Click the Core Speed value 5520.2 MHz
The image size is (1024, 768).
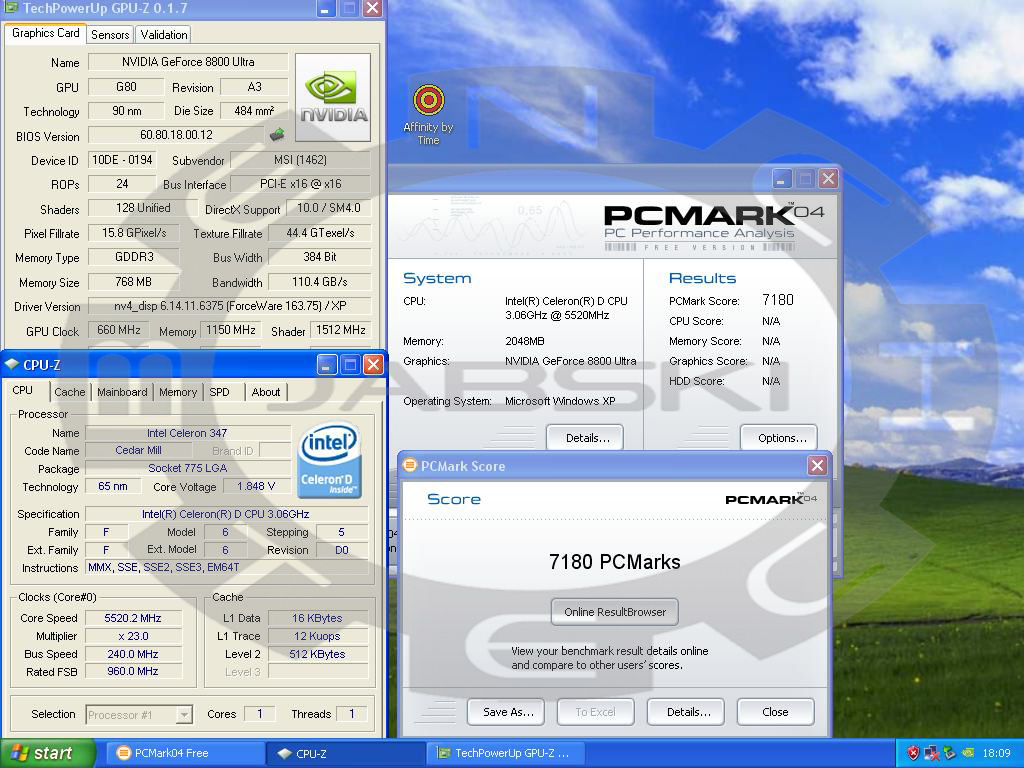coord(133,618)
